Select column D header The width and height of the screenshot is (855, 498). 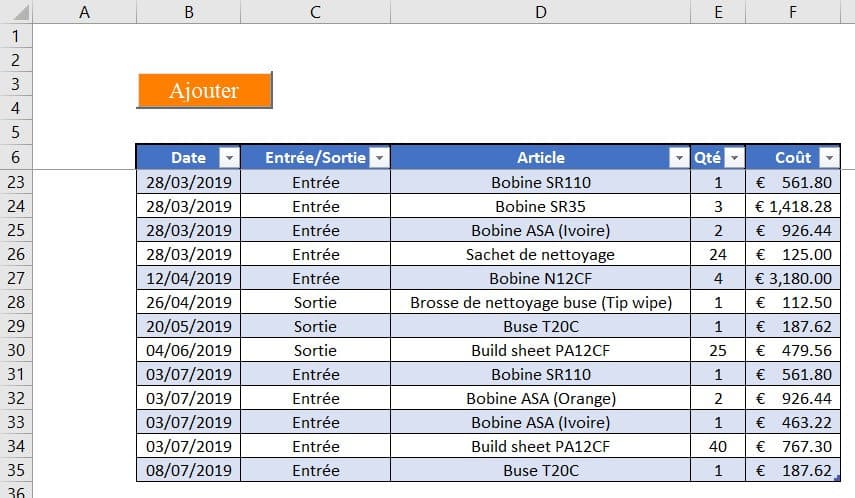pos(540,12)
